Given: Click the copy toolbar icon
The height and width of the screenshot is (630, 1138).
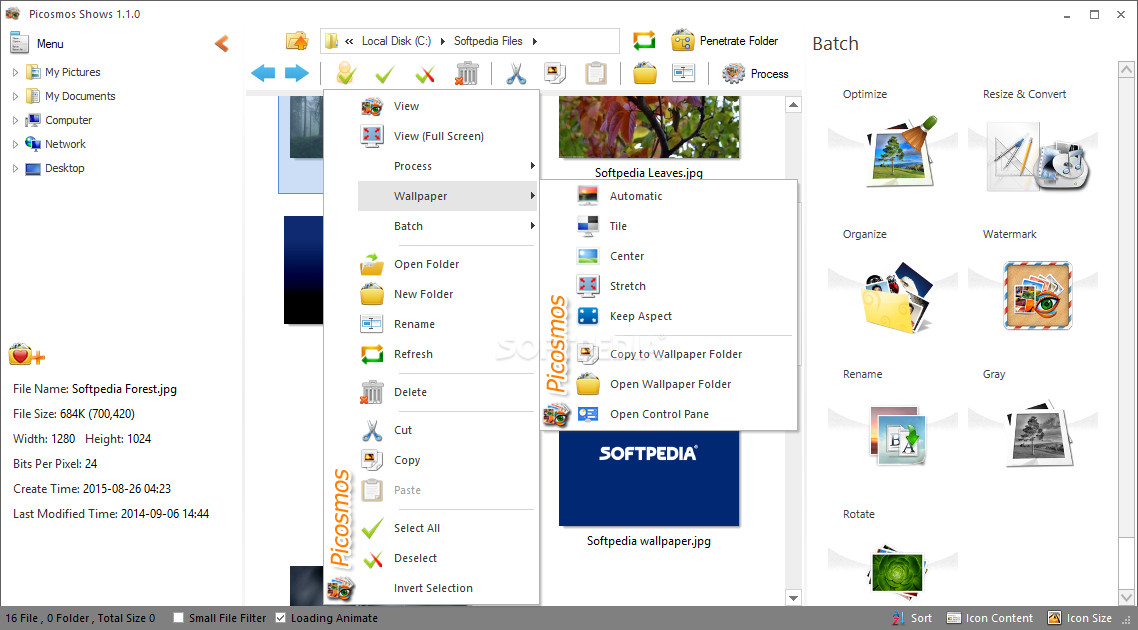Looking at the screenshot, I should tap(554, 73).
